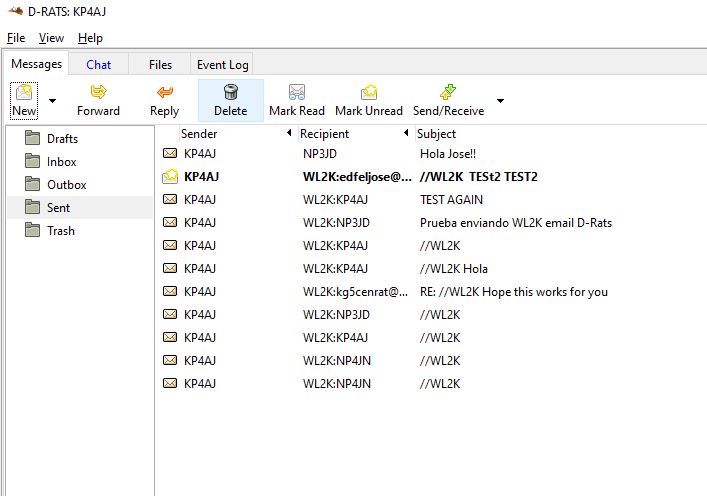Viewport: 707px width, 496px height.
Task: Click recipient NP3JD in the first row
Action: (x=320, y=154)
